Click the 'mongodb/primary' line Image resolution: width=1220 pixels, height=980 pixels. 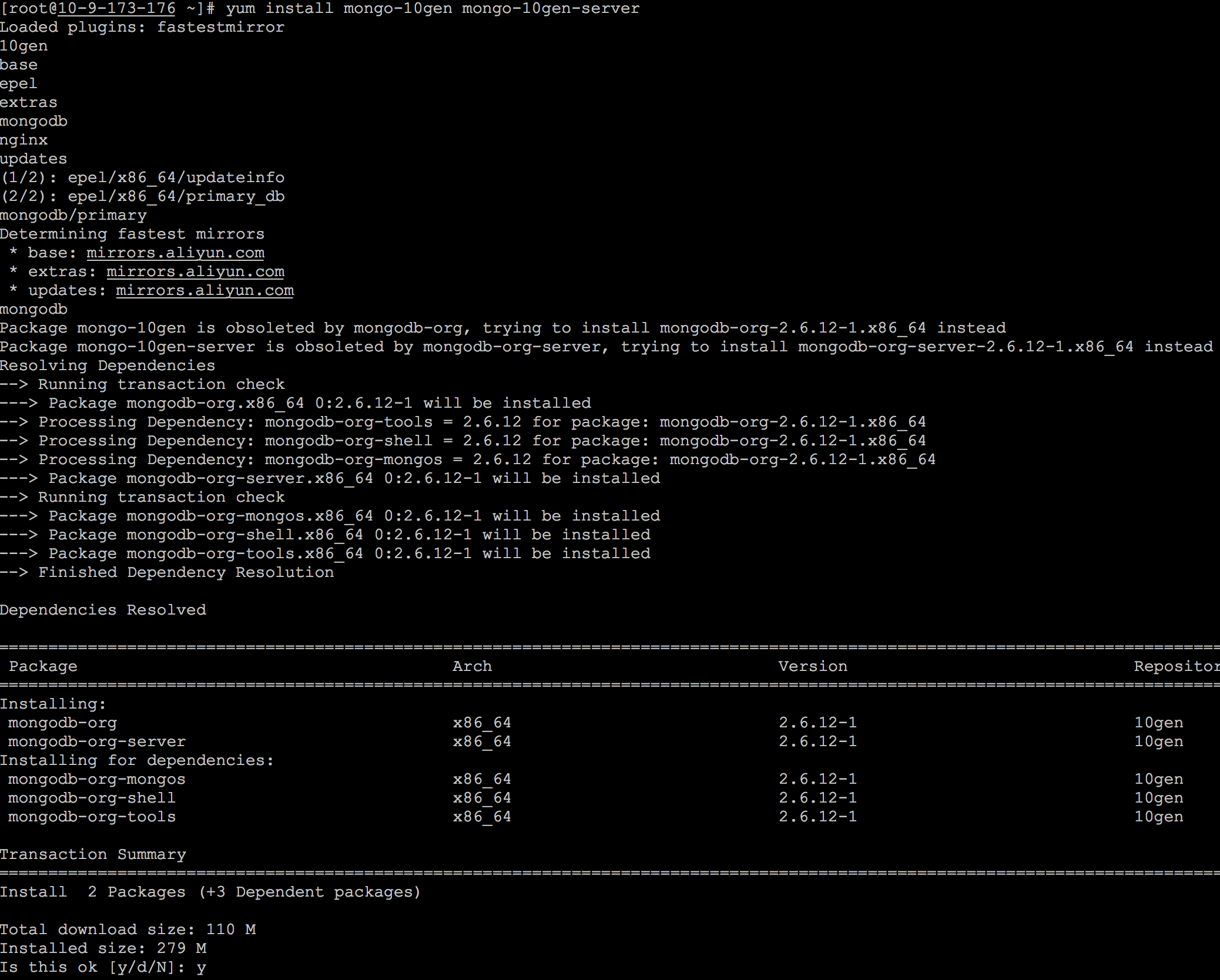click(73, 215)
